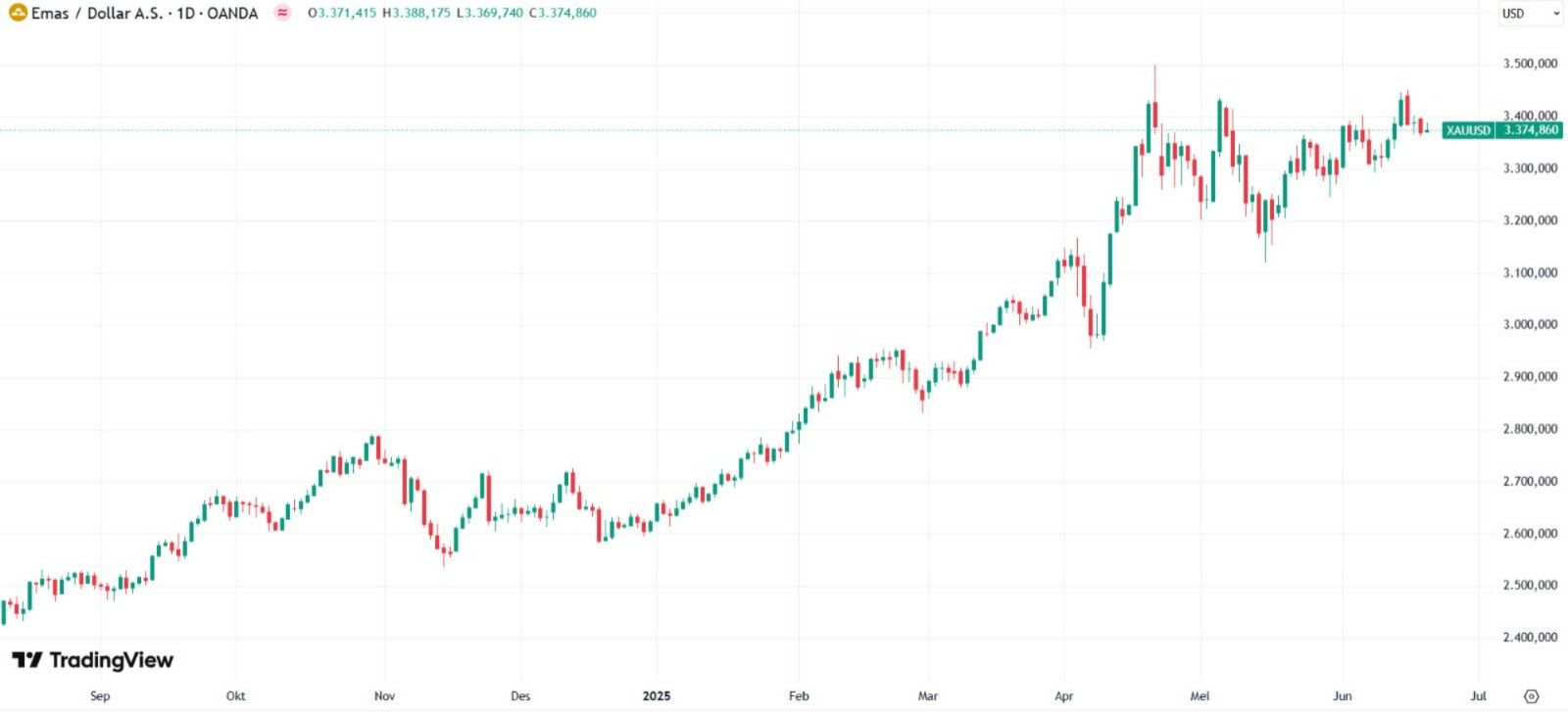Click the 2.400,000 price axis label

1530,638
